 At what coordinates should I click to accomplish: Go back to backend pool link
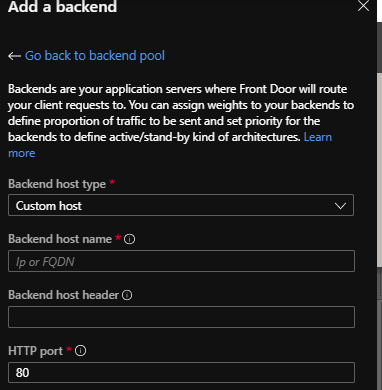[95, 56]
